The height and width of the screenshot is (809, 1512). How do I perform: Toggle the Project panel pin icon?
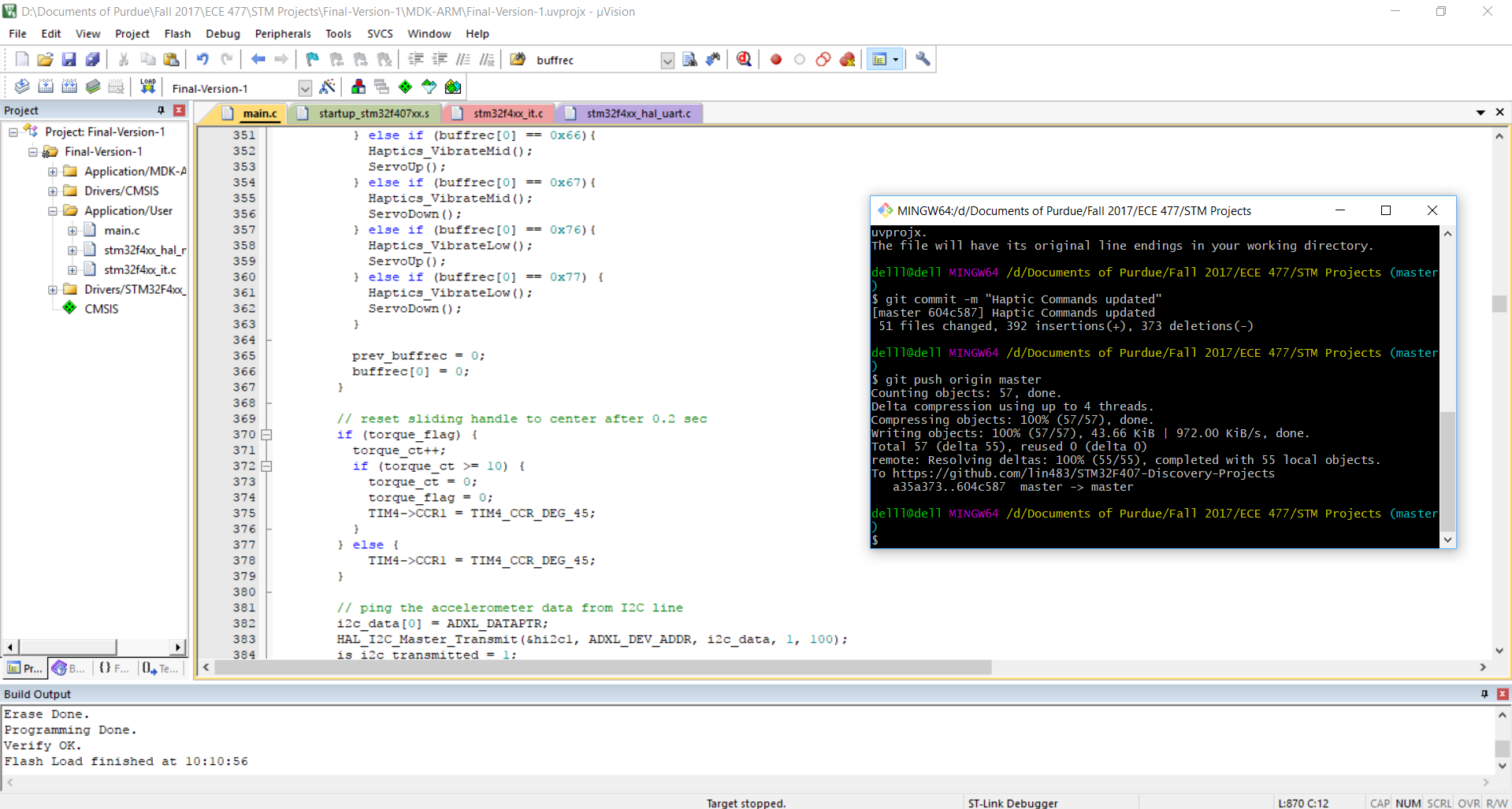coord(161,110)
